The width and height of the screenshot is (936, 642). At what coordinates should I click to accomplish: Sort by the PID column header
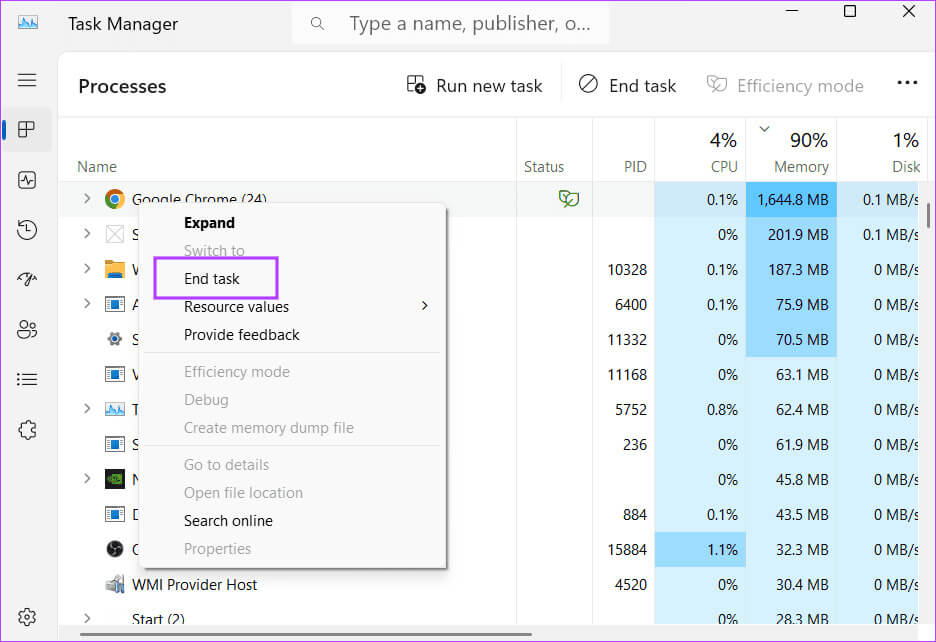point(635,167)
